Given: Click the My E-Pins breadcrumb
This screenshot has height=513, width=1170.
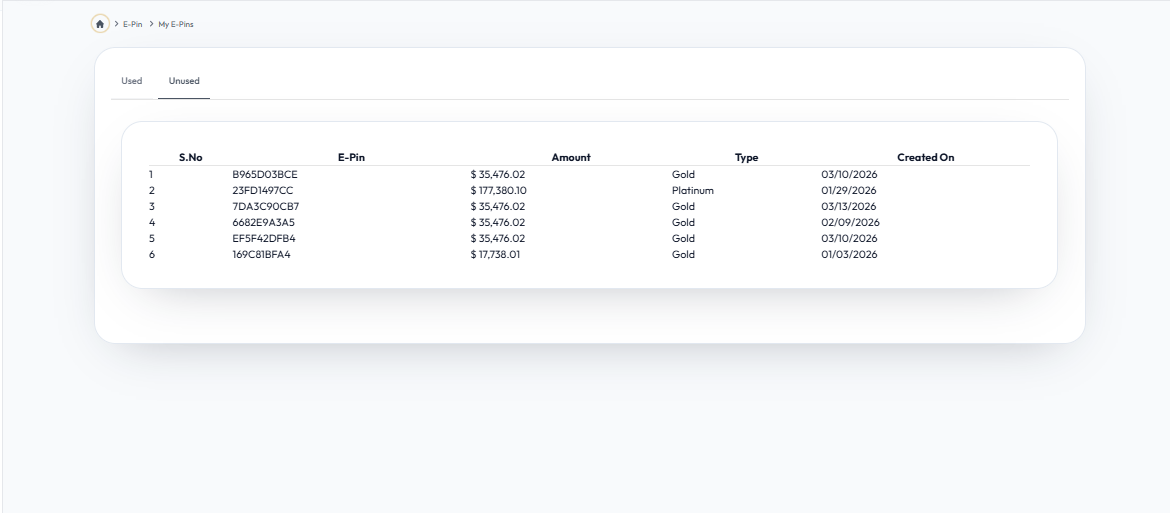Looking at the screenshot, I should click(x=176, y=24).
